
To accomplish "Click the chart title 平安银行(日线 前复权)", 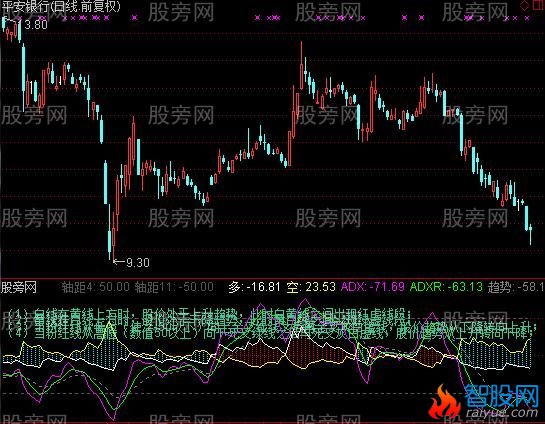I will pos(60,7).
